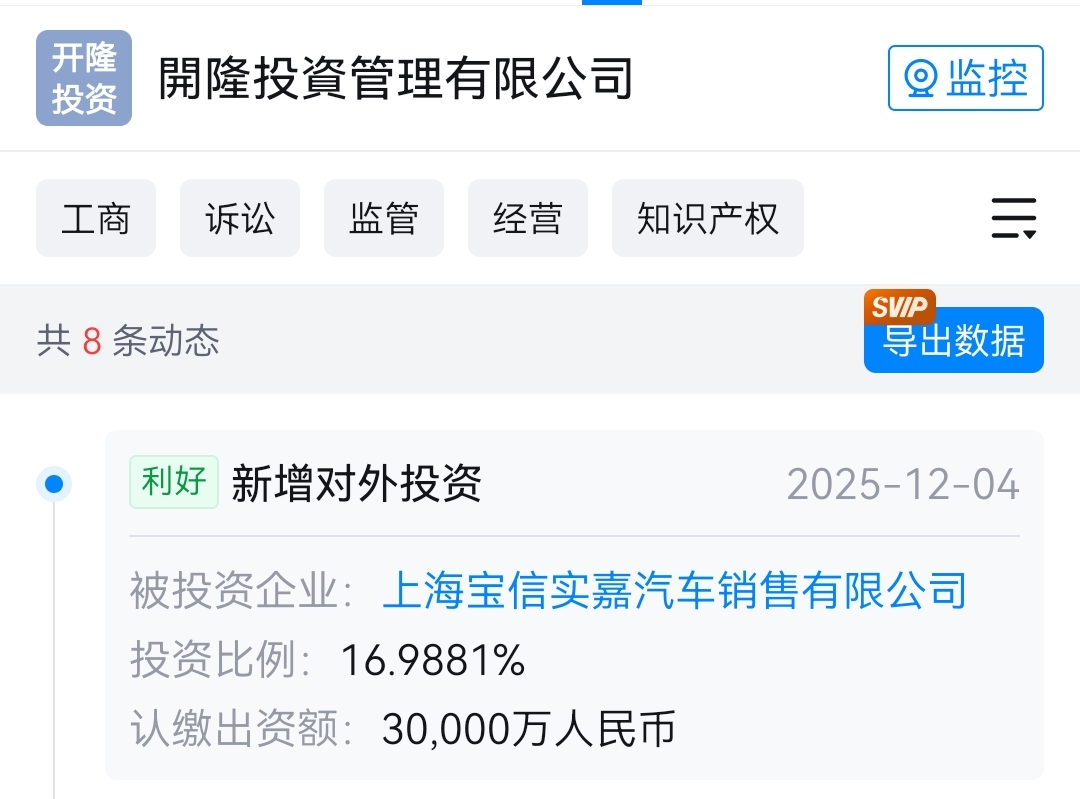Open 上海宝信实嘉汽车销售有限公司 company link

click(674, 590)
